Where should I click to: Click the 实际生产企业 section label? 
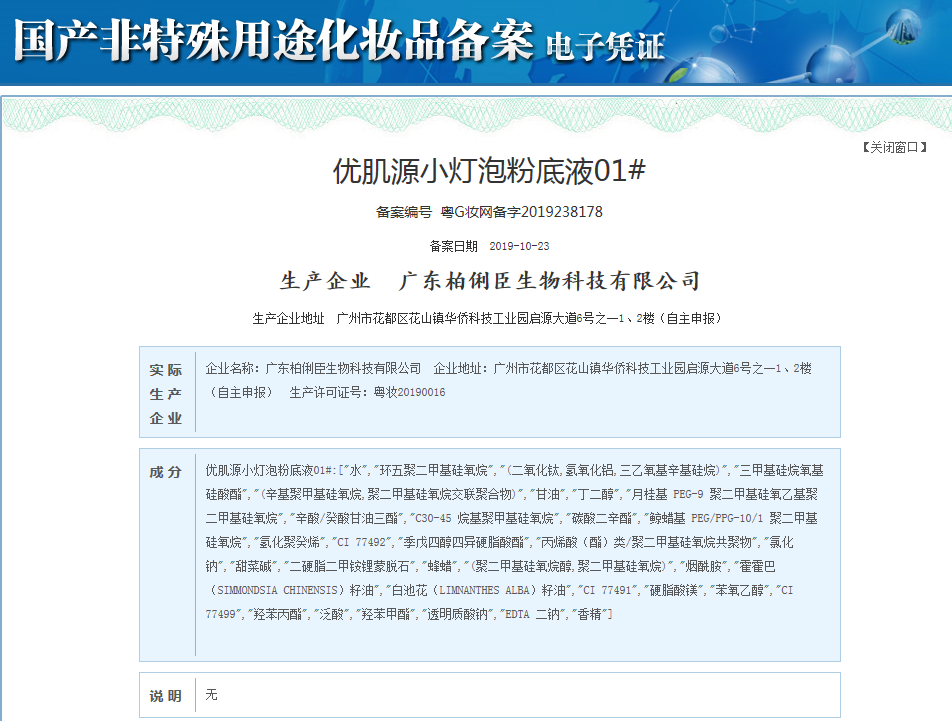point(166,394)
